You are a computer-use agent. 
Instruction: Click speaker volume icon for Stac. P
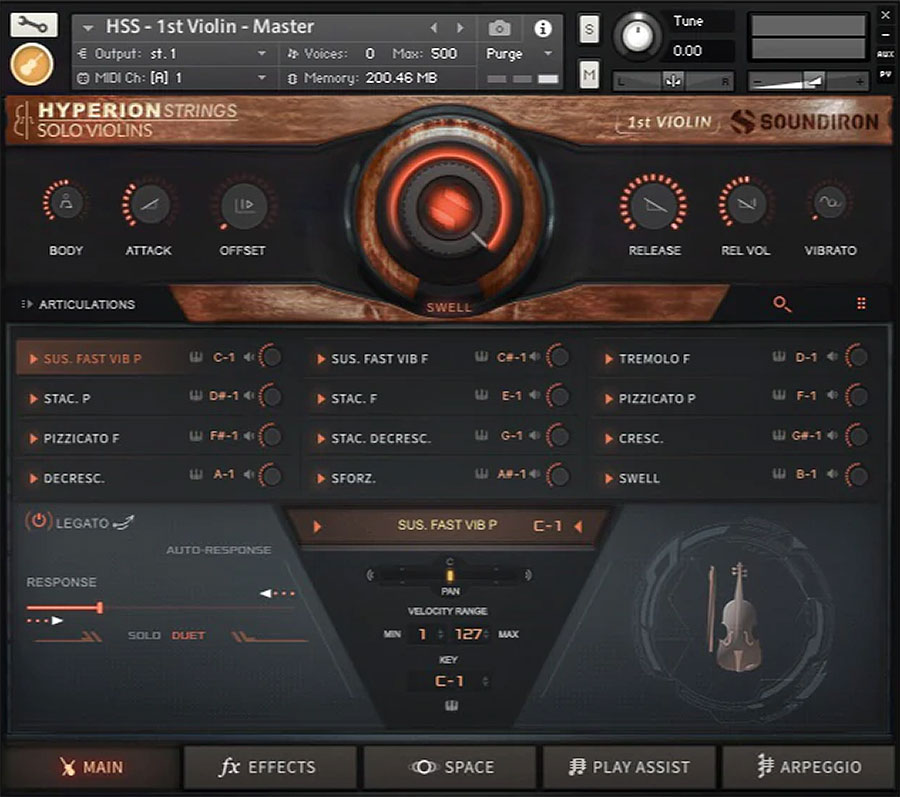coord(249,396)
